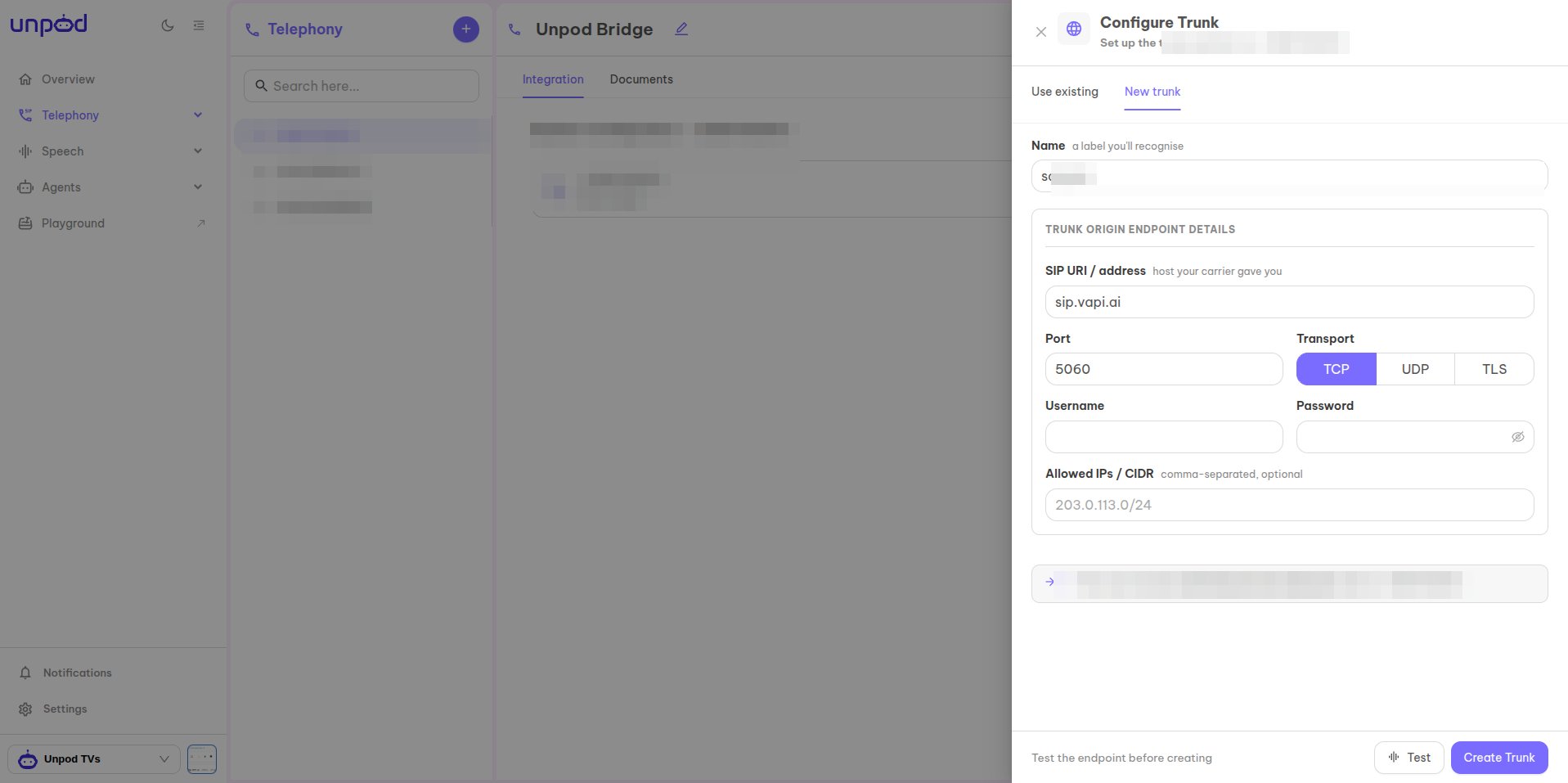Click the Allowed IPs / CIDR field
Screen dimensions: 1568x783
[1290, 505]
